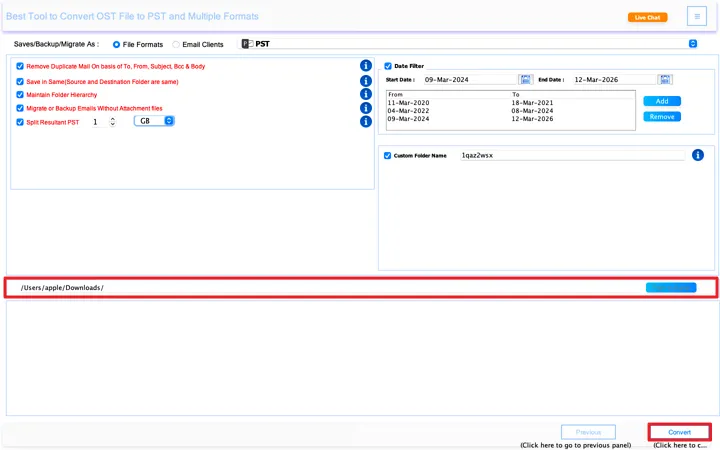Show info for Migrate Emails Without Attachment
Screen dimensions: 720x450
366,108
